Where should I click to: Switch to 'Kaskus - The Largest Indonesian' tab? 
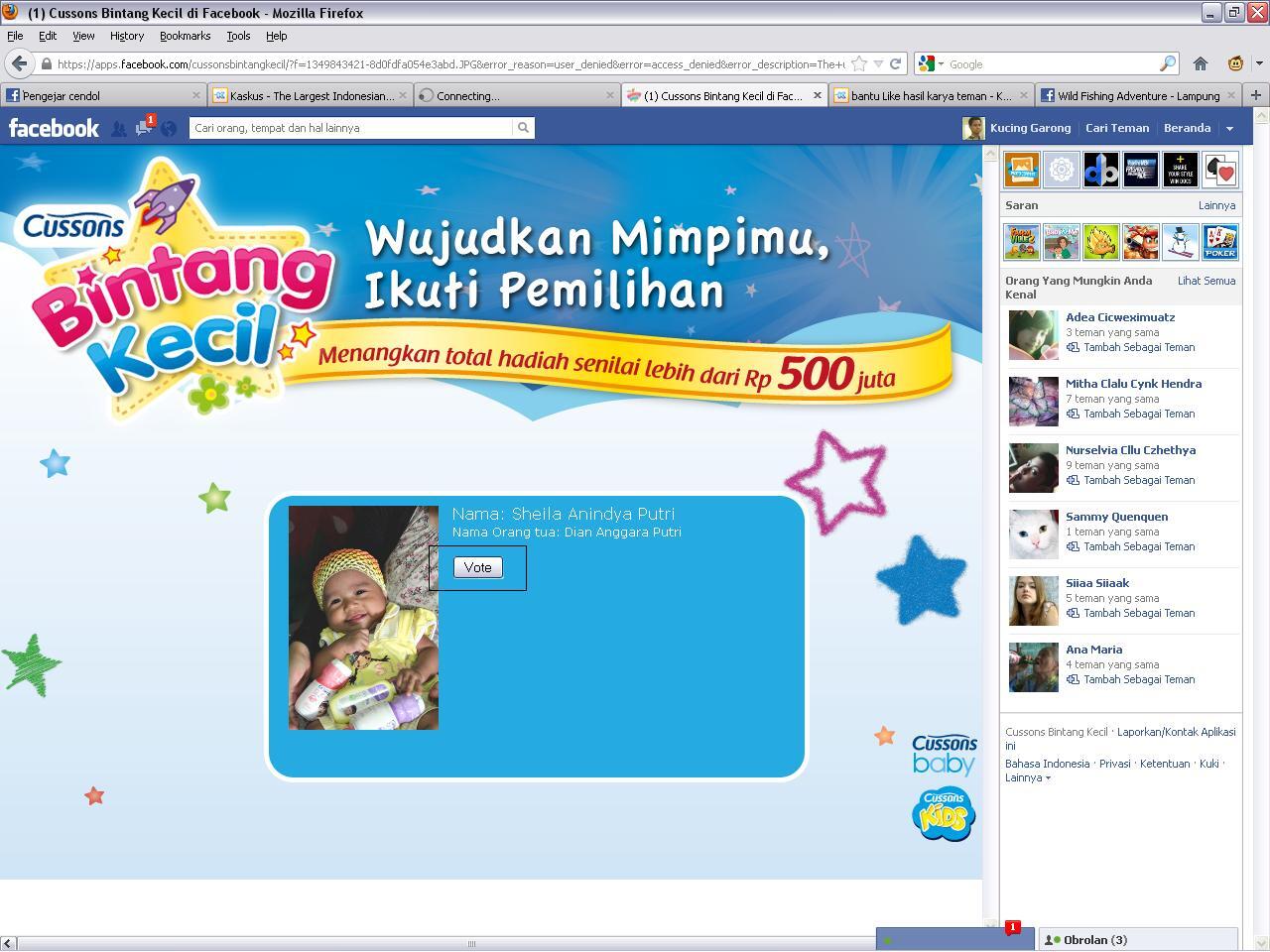pyautogui.click(x=311, y=96)
